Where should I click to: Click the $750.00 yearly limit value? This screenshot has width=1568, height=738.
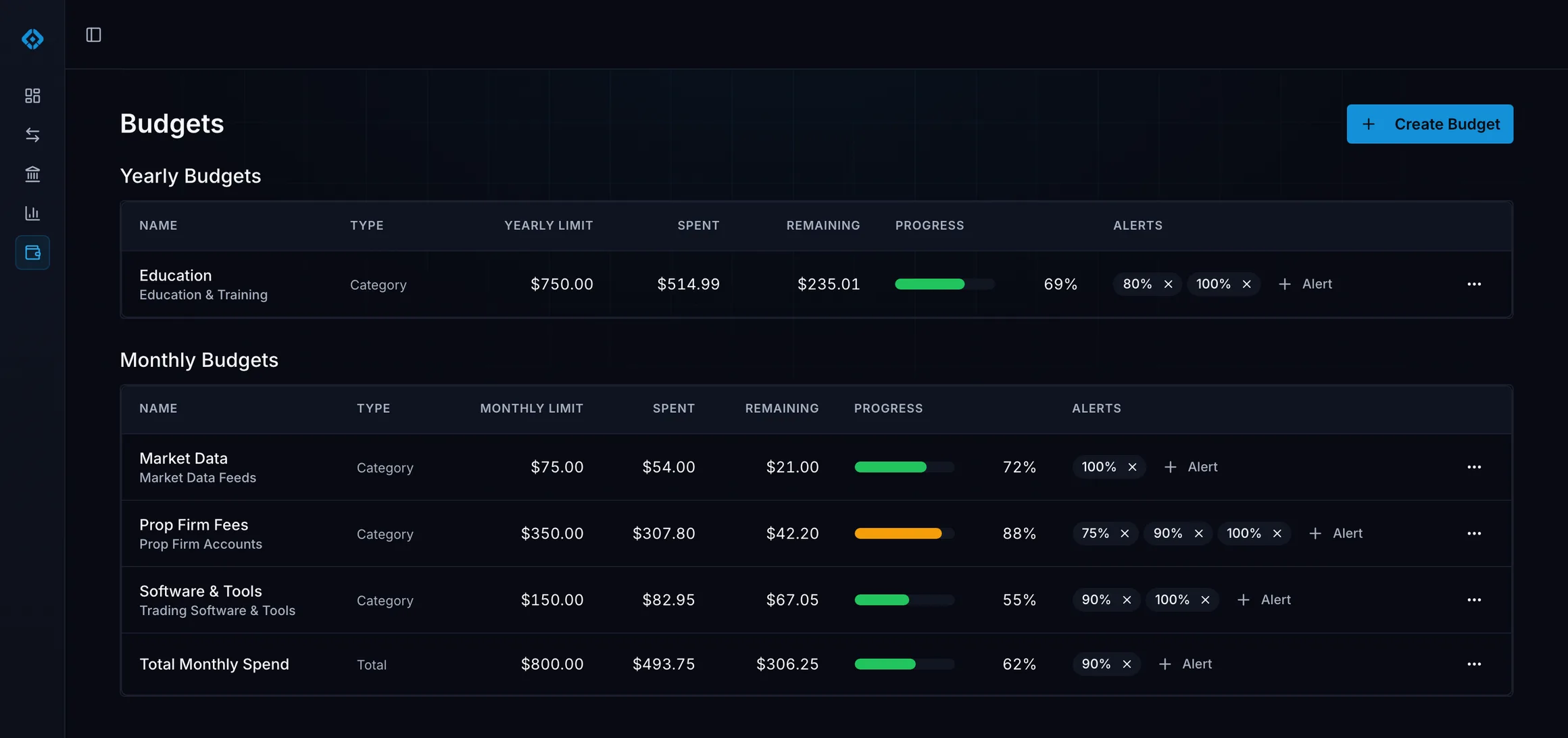(562, 284)
